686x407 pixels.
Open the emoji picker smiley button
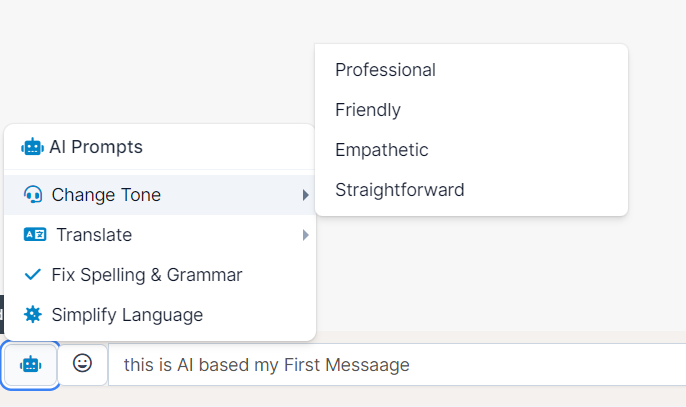pos(83,364)
